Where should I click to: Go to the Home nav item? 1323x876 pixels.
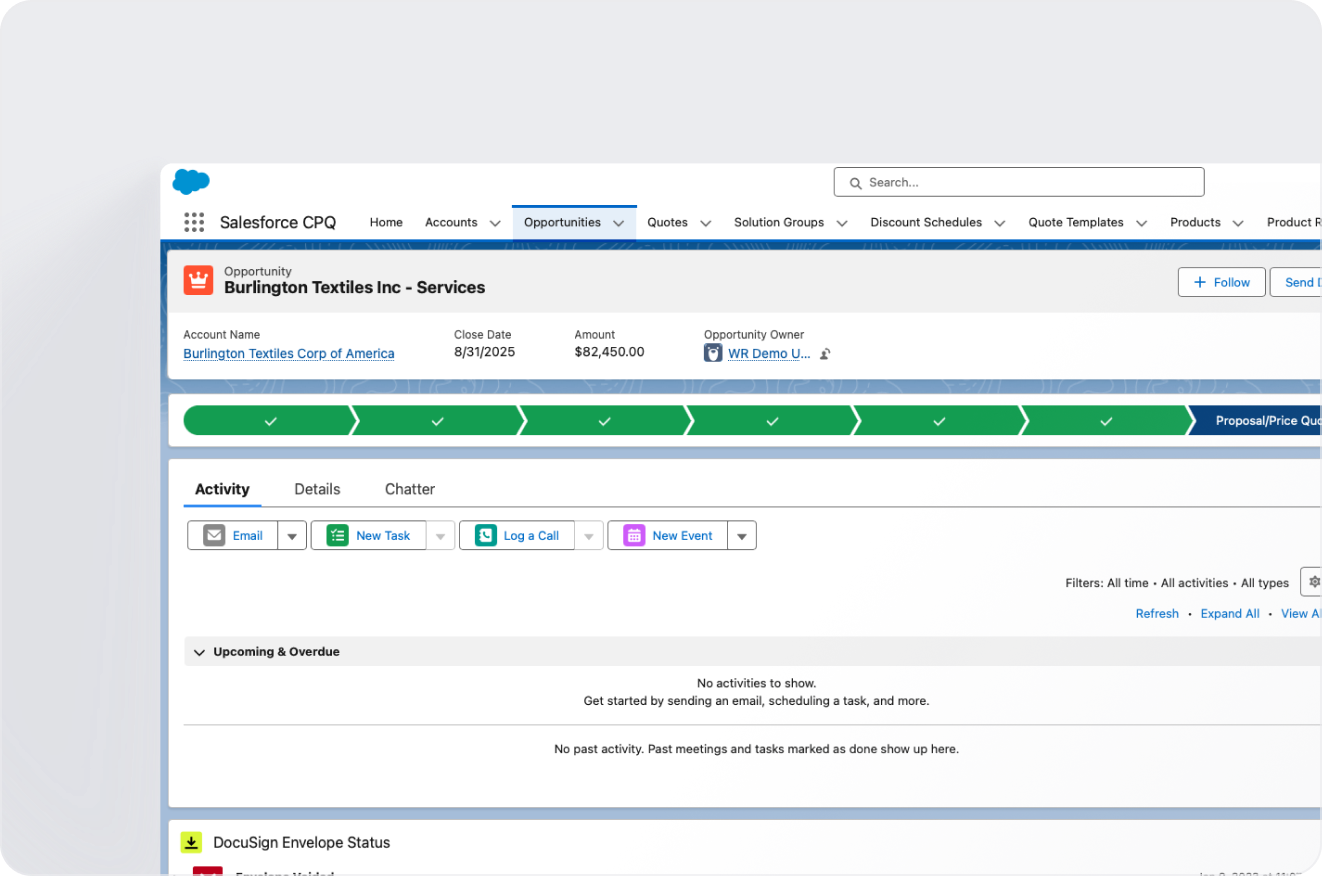386,223
